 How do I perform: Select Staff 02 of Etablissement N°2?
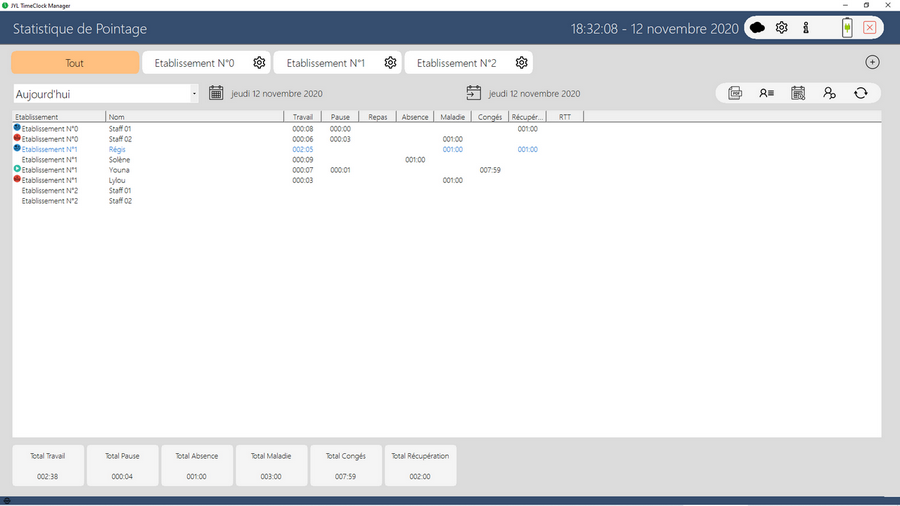tap(120, 201)
